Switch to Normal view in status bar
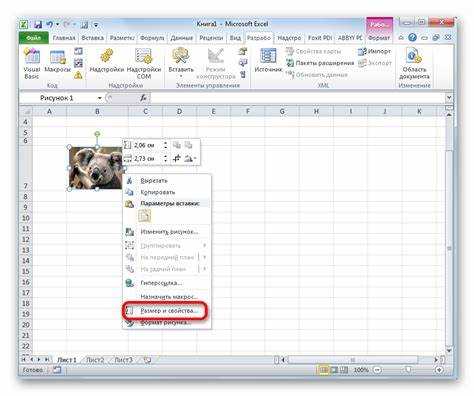The image size is (474, 396). click(323, 370)
